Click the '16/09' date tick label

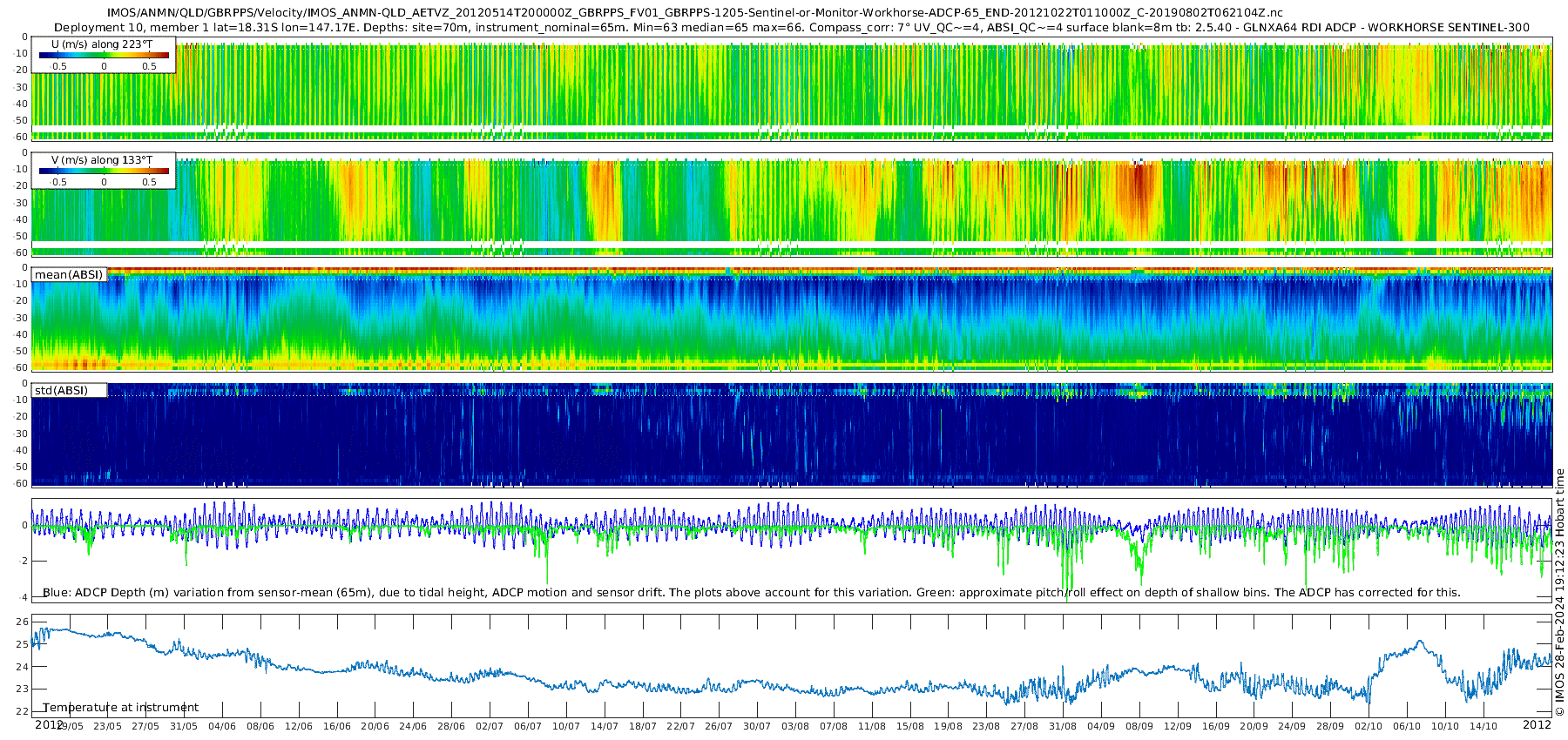click(1216, 726)
